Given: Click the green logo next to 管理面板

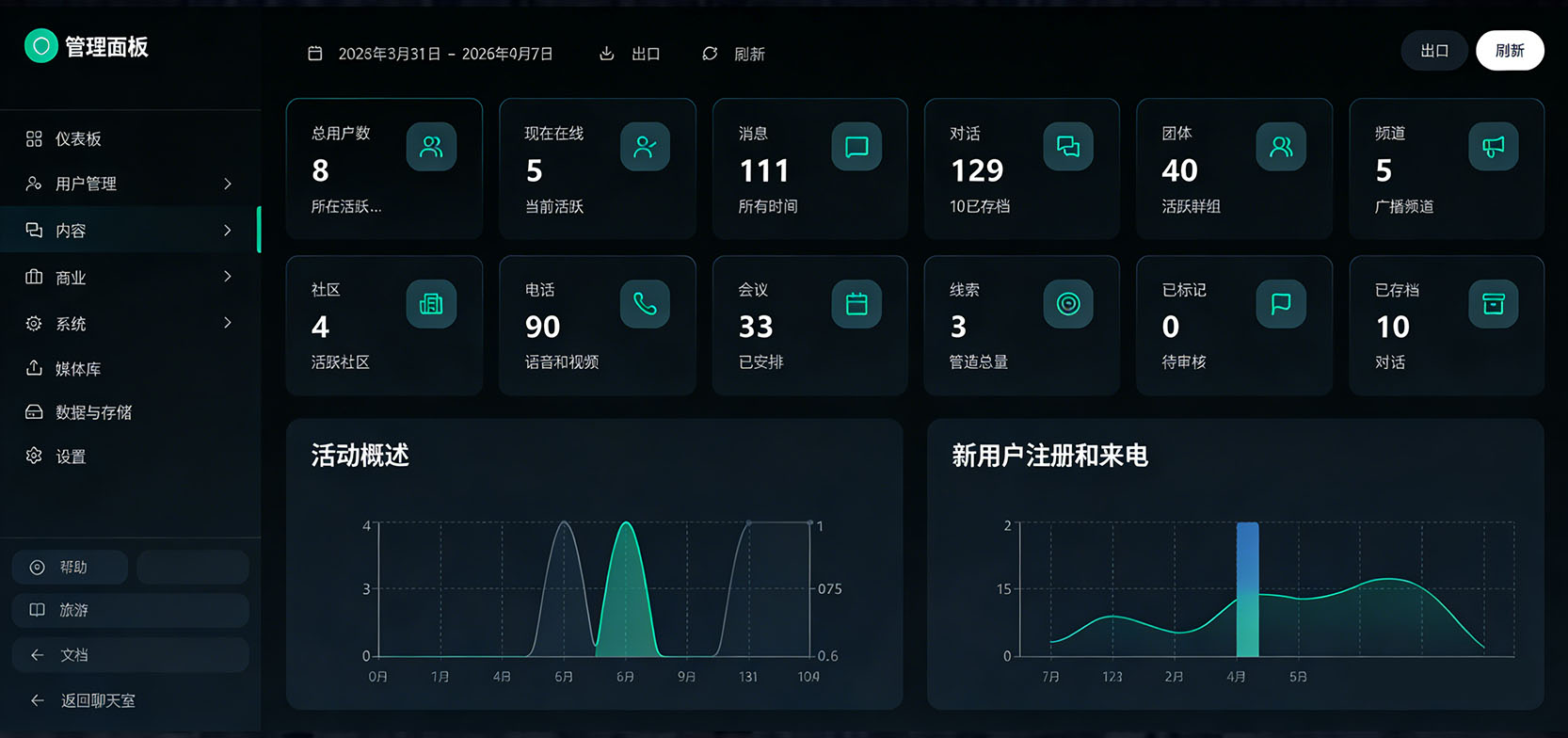Looking at the screenshot, I should (40, 46).
